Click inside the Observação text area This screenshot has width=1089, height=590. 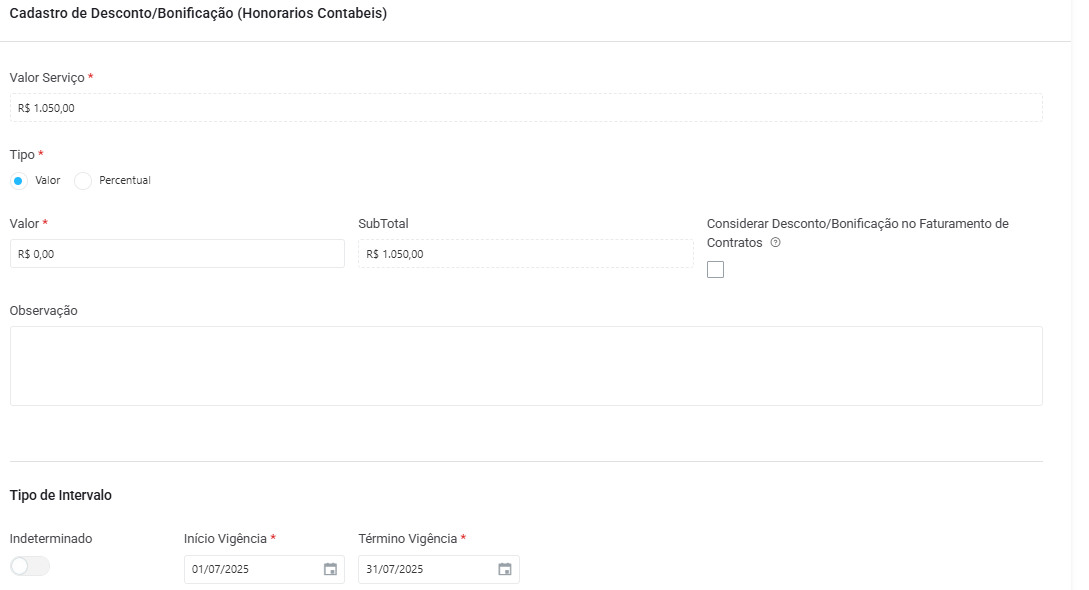click(x=526, y=366)
